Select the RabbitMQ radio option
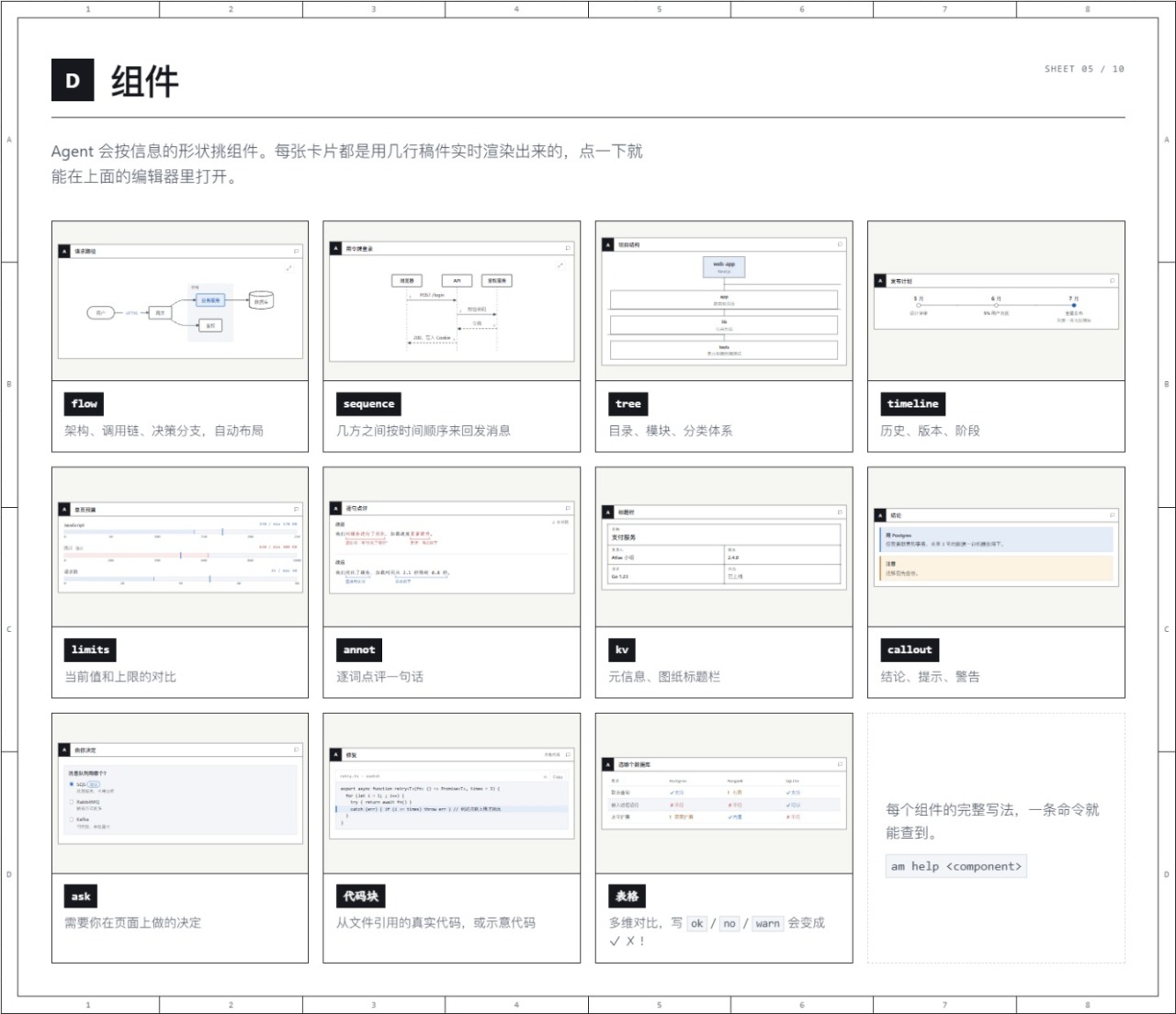 (72, 802)
